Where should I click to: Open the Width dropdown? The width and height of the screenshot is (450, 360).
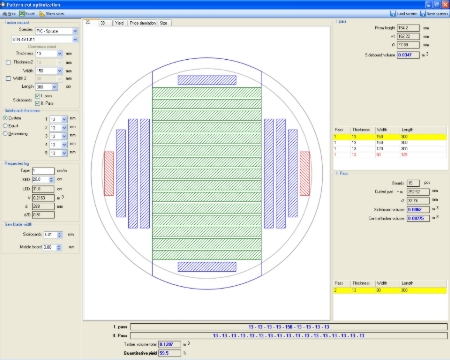point(60,71)
